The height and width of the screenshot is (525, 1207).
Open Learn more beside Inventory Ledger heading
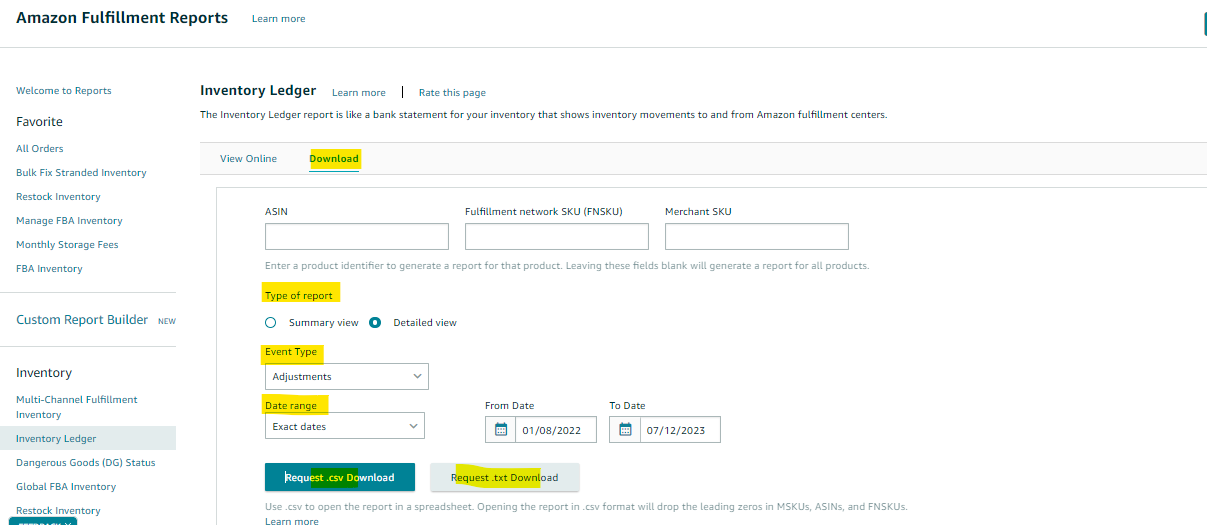359,93
